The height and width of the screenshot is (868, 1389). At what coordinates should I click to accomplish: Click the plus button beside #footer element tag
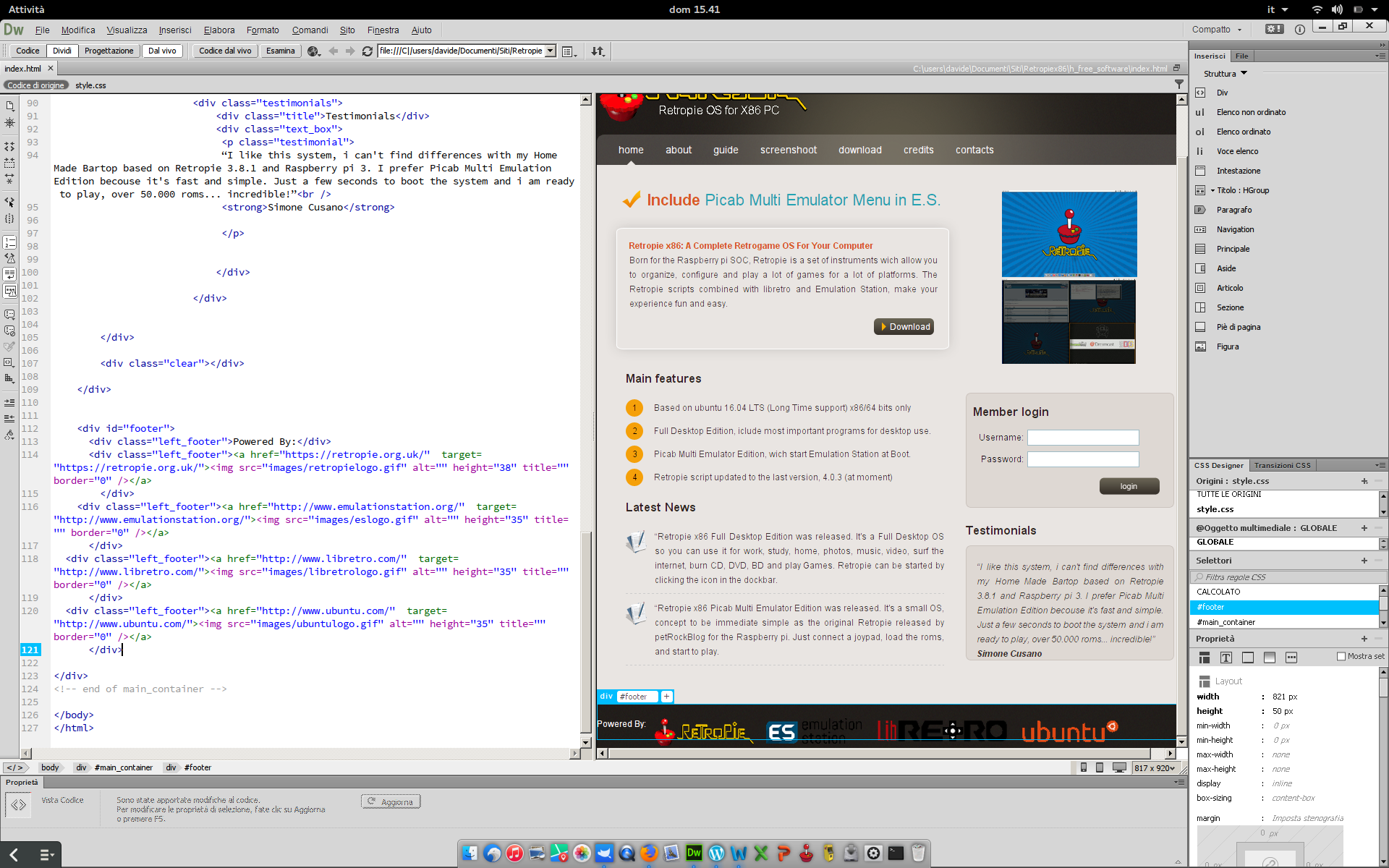coord(667,697)
